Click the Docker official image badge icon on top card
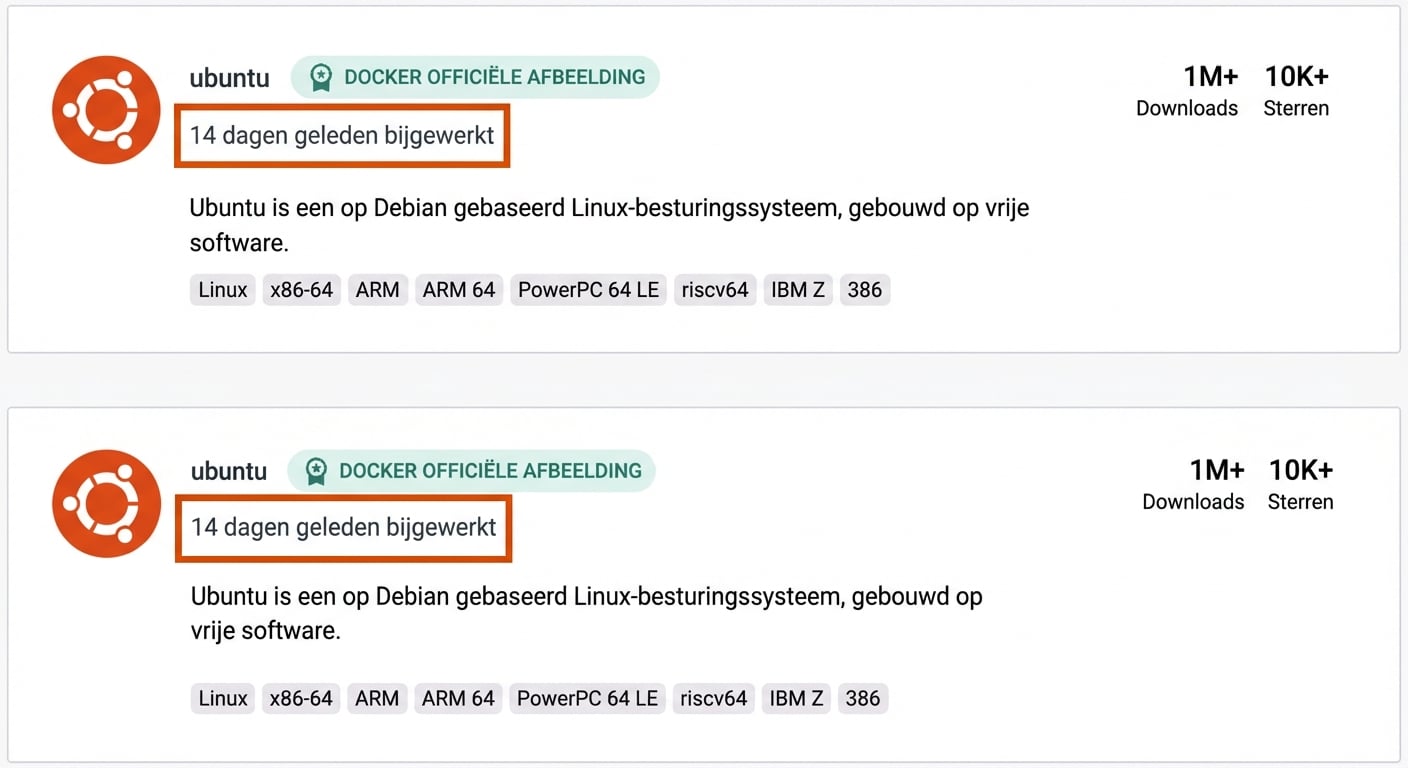This screenshot has height=768, width=1408. [x=320, y=76]
